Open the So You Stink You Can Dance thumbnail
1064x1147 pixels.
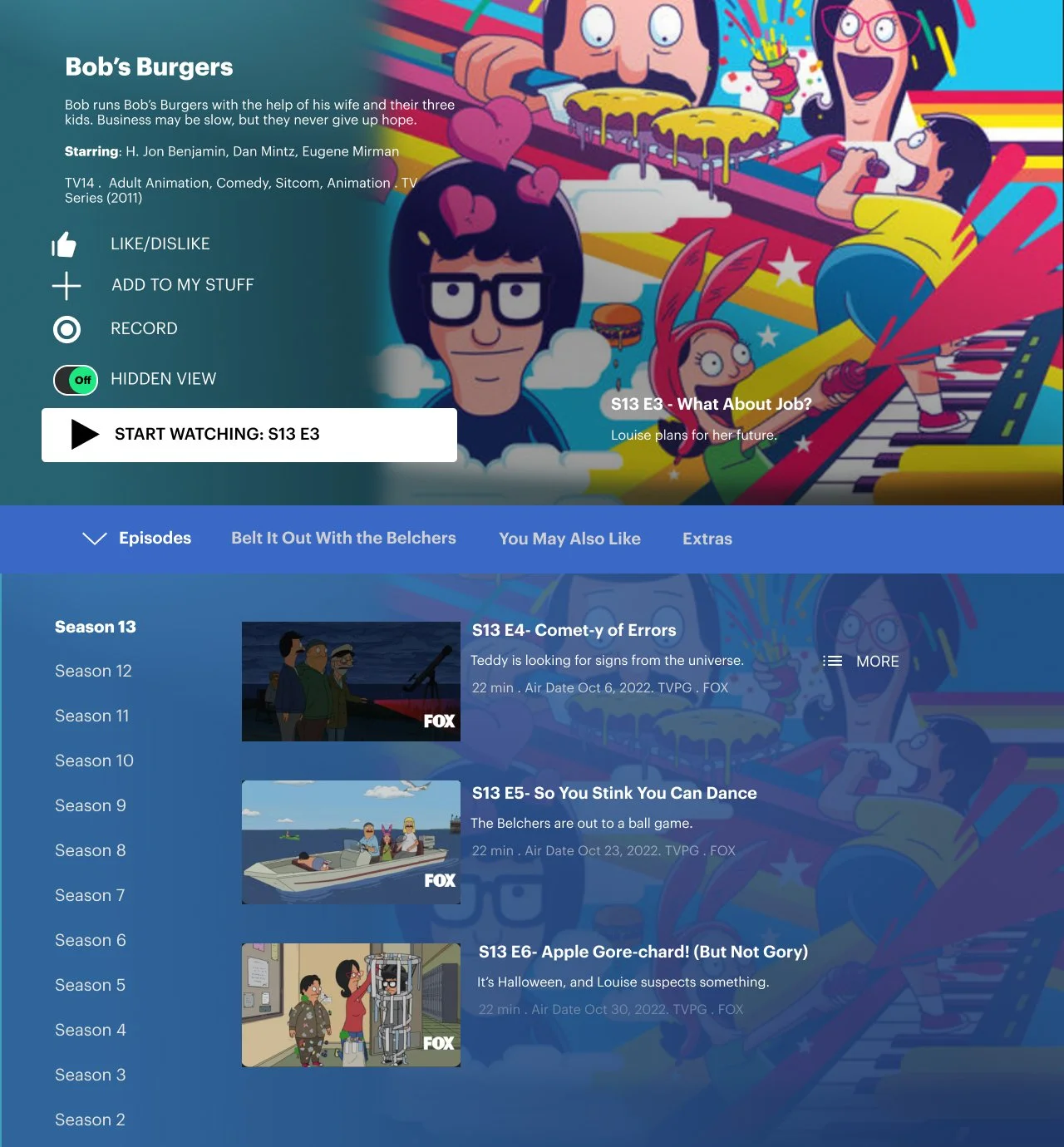pos(351,842)
